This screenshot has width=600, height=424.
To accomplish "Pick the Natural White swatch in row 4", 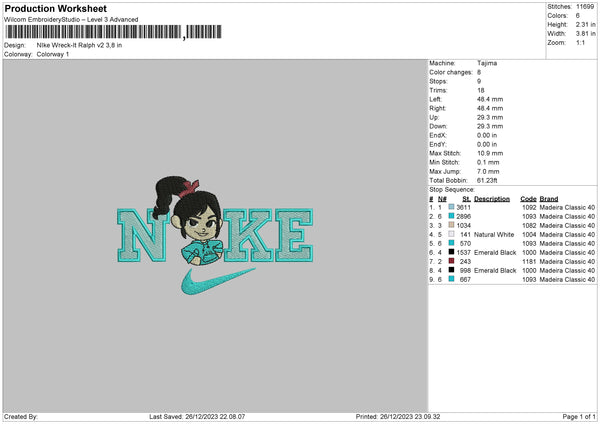I will 451,234.
